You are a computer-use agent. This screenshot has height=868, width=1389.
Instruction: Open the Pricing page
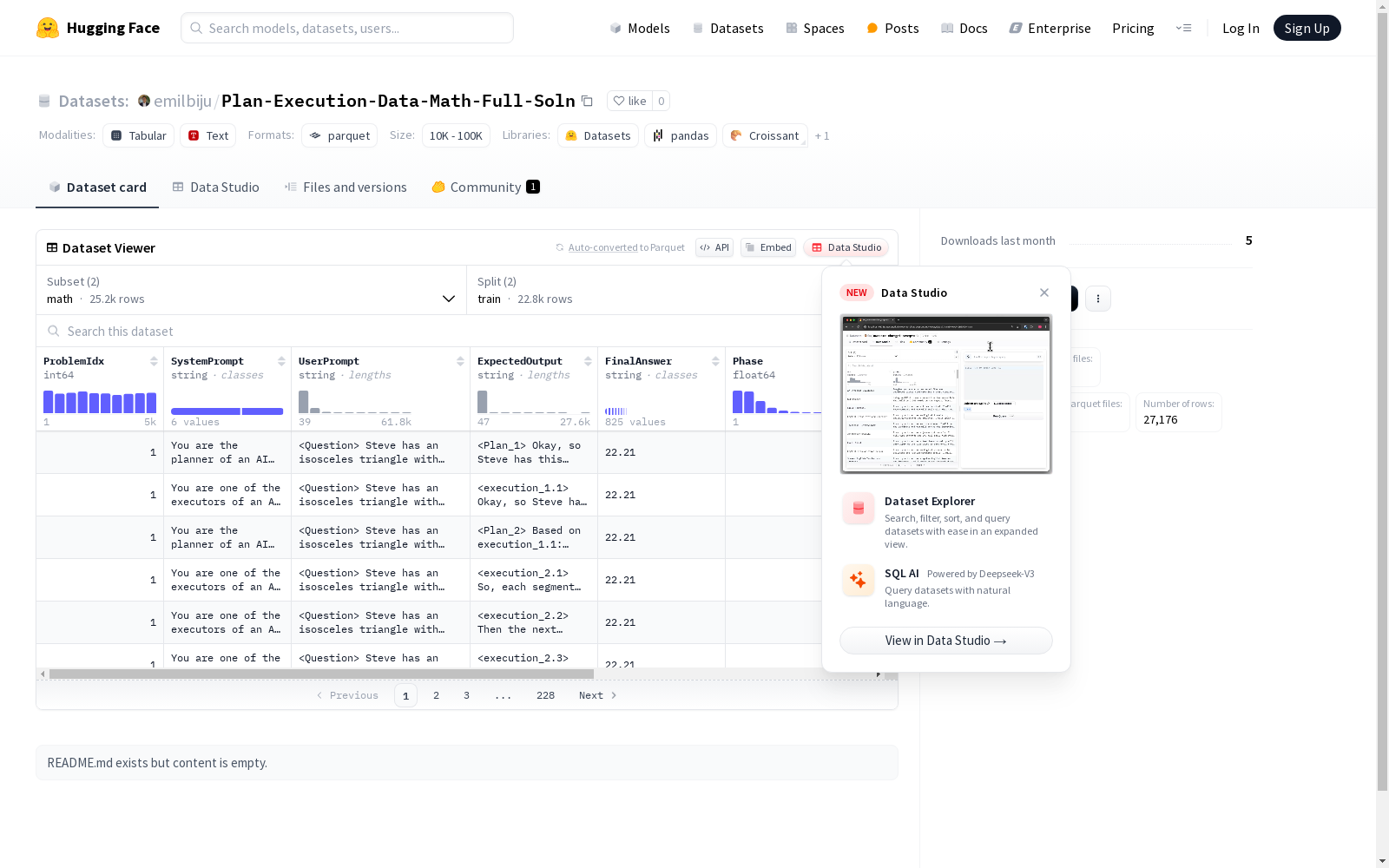1133,28
